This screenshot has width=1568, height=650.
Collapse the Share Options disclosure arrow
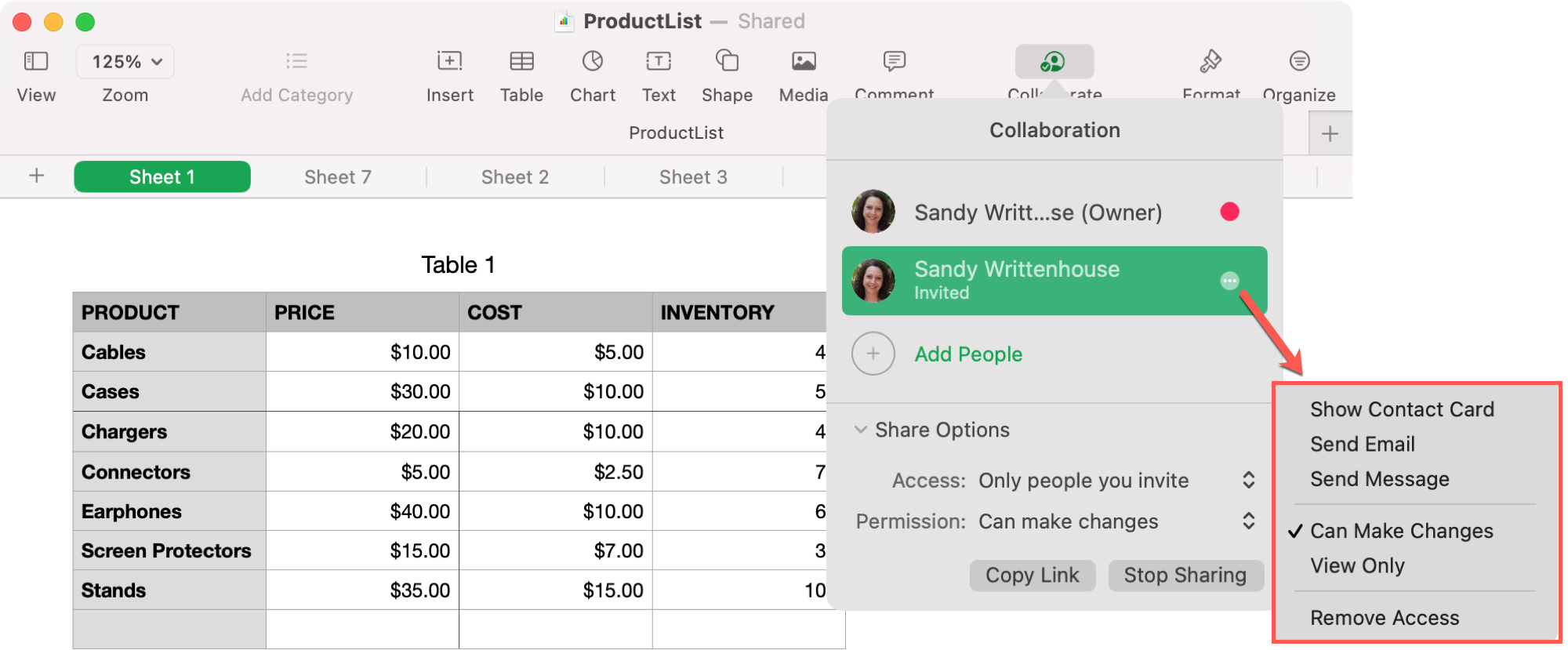(x=861, y=430)
